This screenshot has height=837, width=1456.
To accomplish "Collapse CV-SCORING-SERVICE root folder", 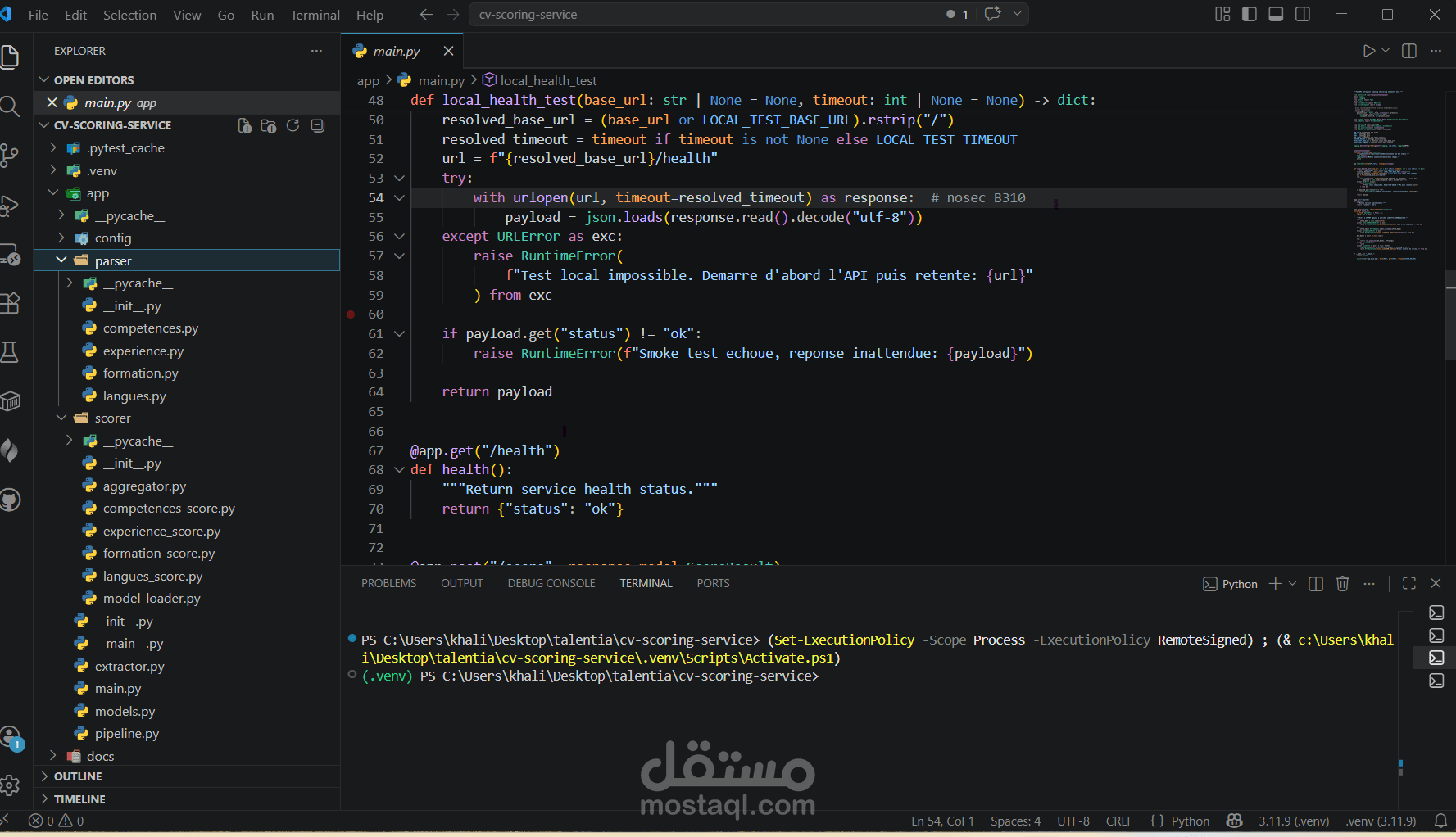I will [x=45, y=125].
